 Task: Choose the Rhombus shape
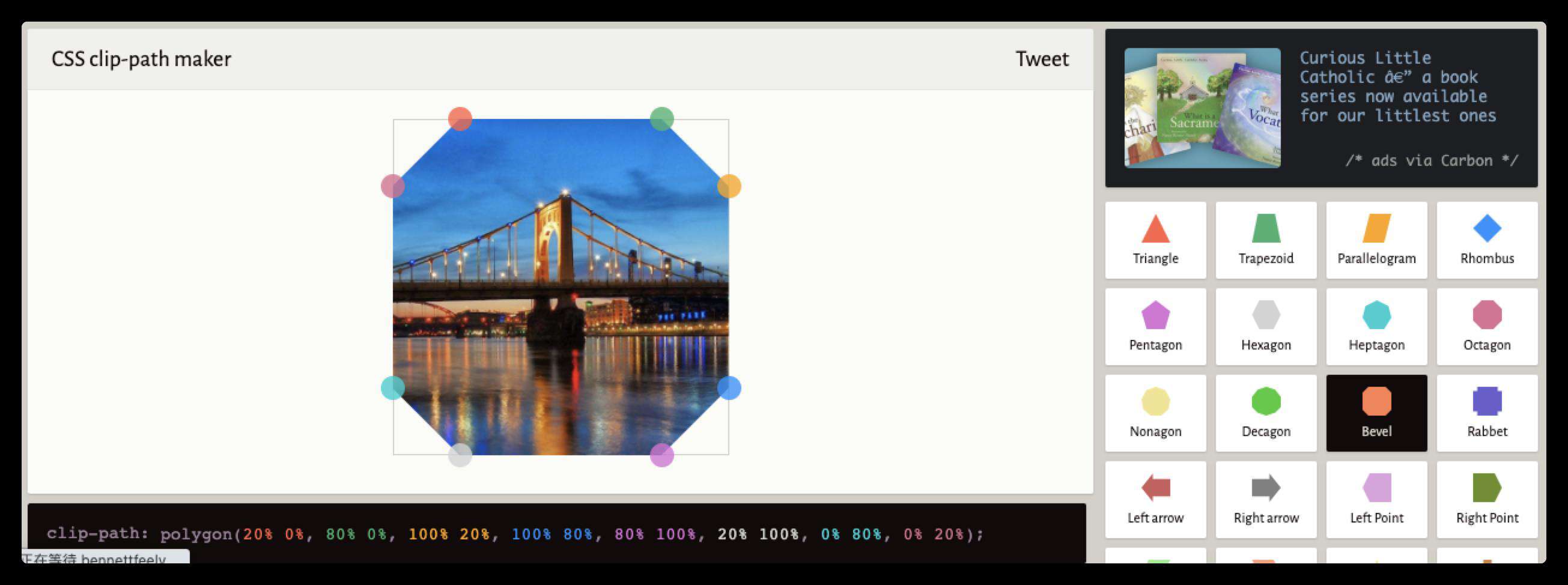coord(1487,240)
